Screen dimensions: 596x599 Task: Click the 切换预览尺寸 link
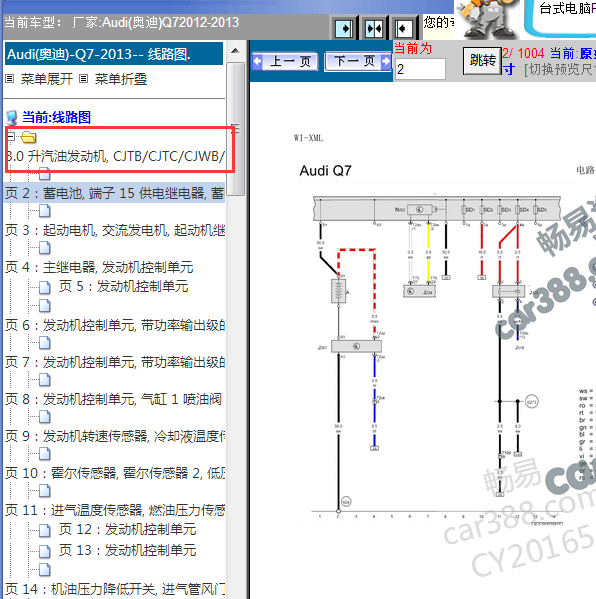click(x=560, y=70)
